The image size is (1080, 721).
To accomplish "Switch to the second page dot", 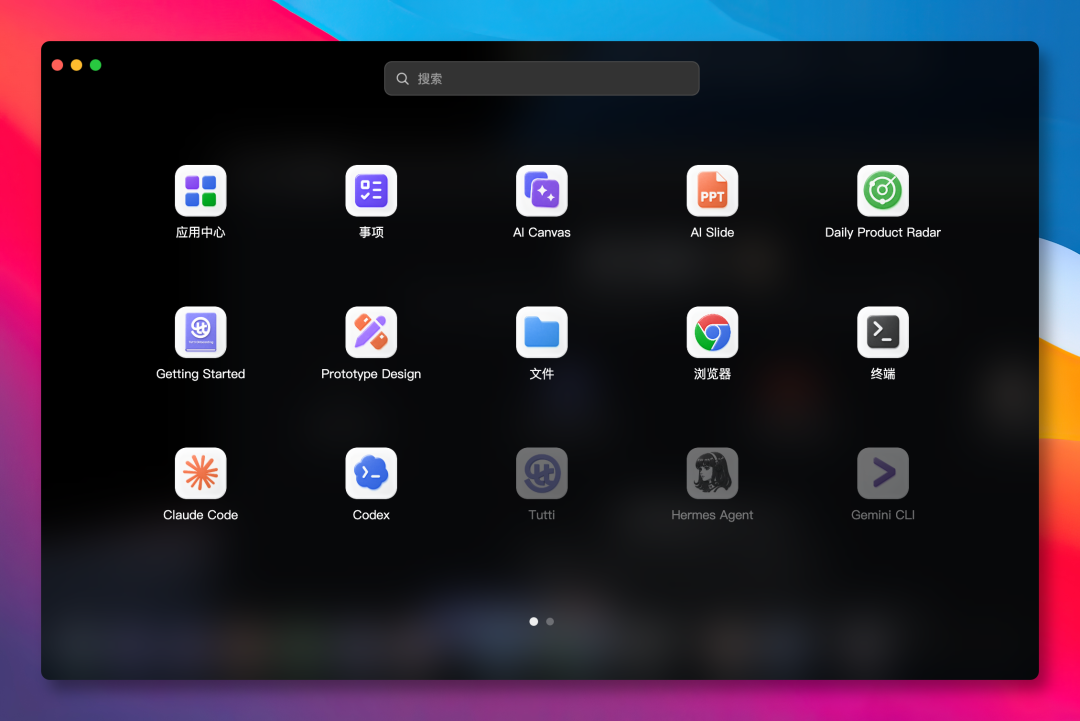I will 550,621.
